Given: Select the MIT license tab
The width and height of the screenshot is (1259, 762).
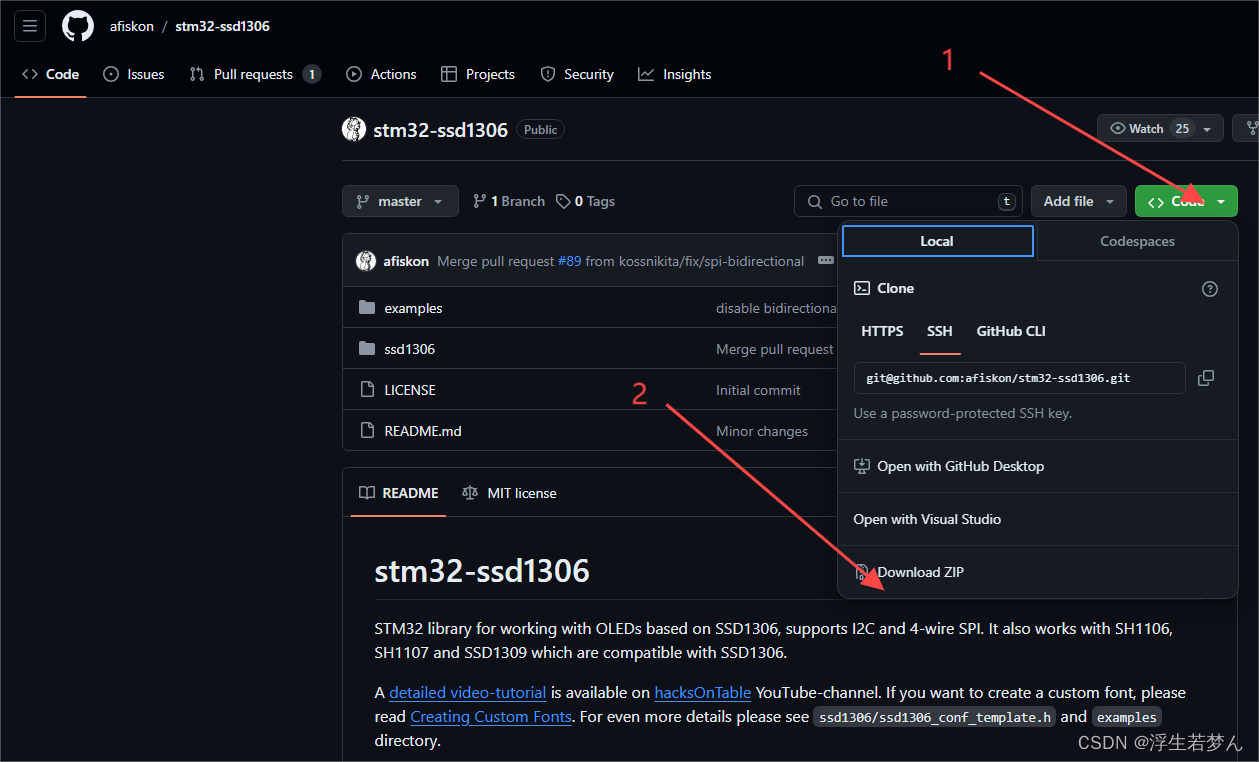Looking at the screenshot, I should coord(509,493).
